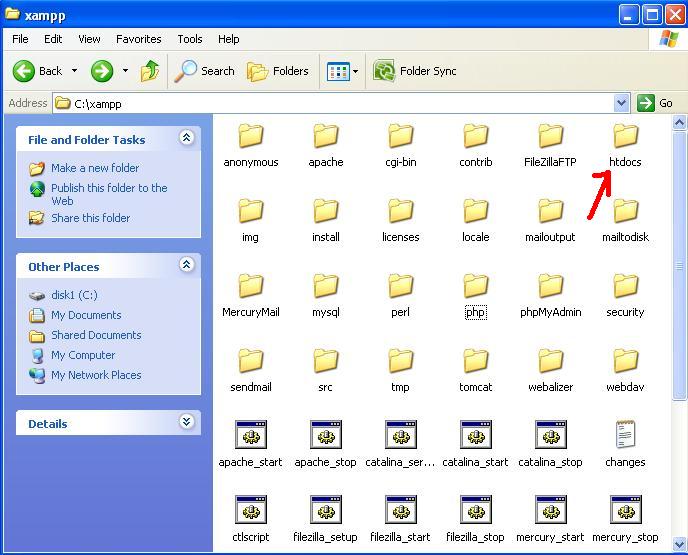Select the catalina_start batch file
Screen dimensions: 688x555
(x=476, y=444)
